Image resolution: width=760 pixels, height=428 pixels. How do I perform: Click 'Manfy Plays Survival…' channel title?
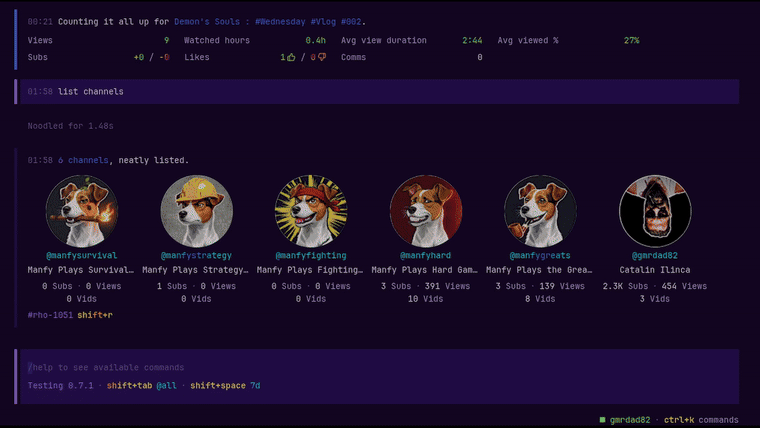pos(81,270)
